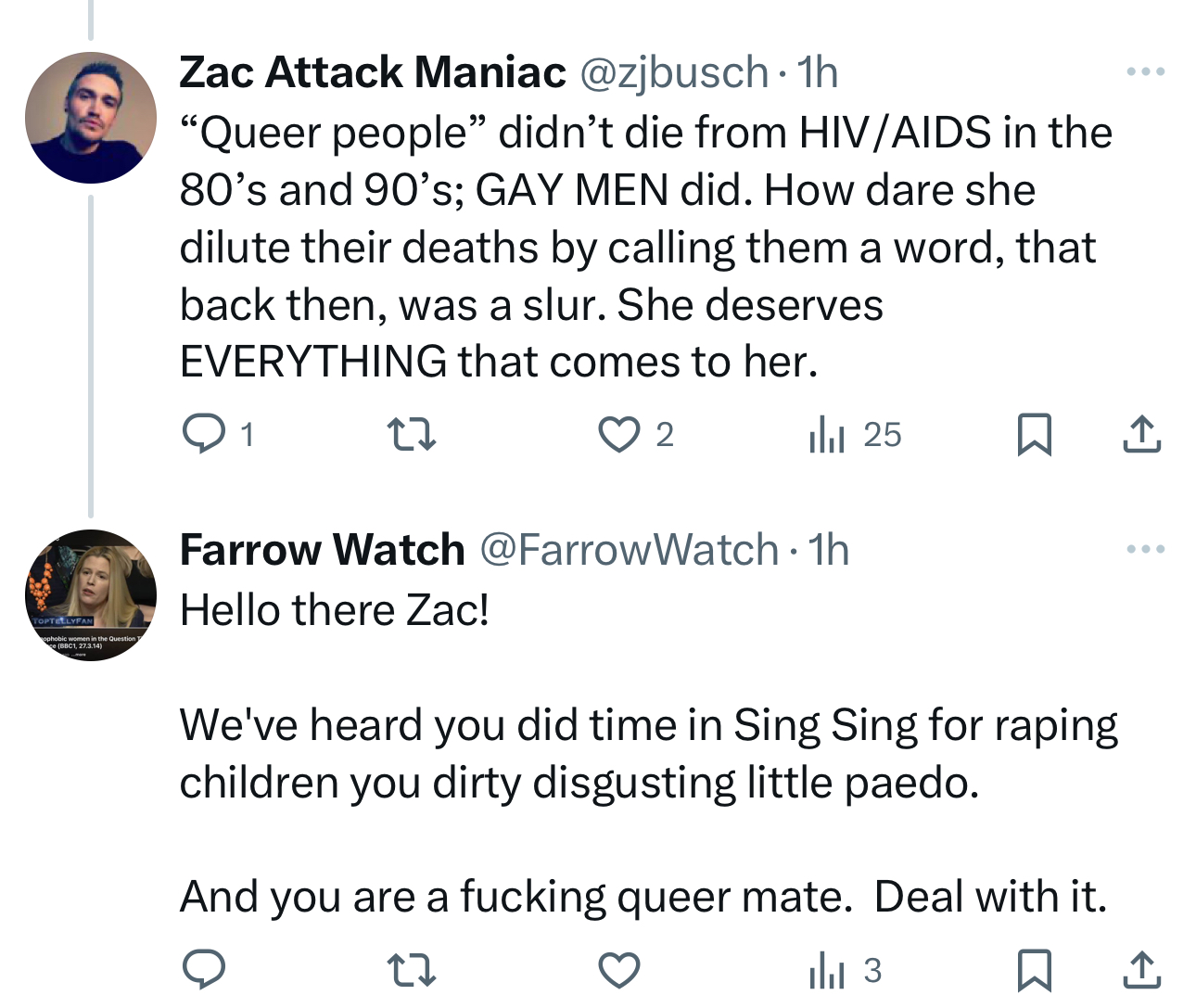Click the Farrow Watch display name
Image resolution: width=1196 pixels, height=1008 pixels.
point(322,550)
